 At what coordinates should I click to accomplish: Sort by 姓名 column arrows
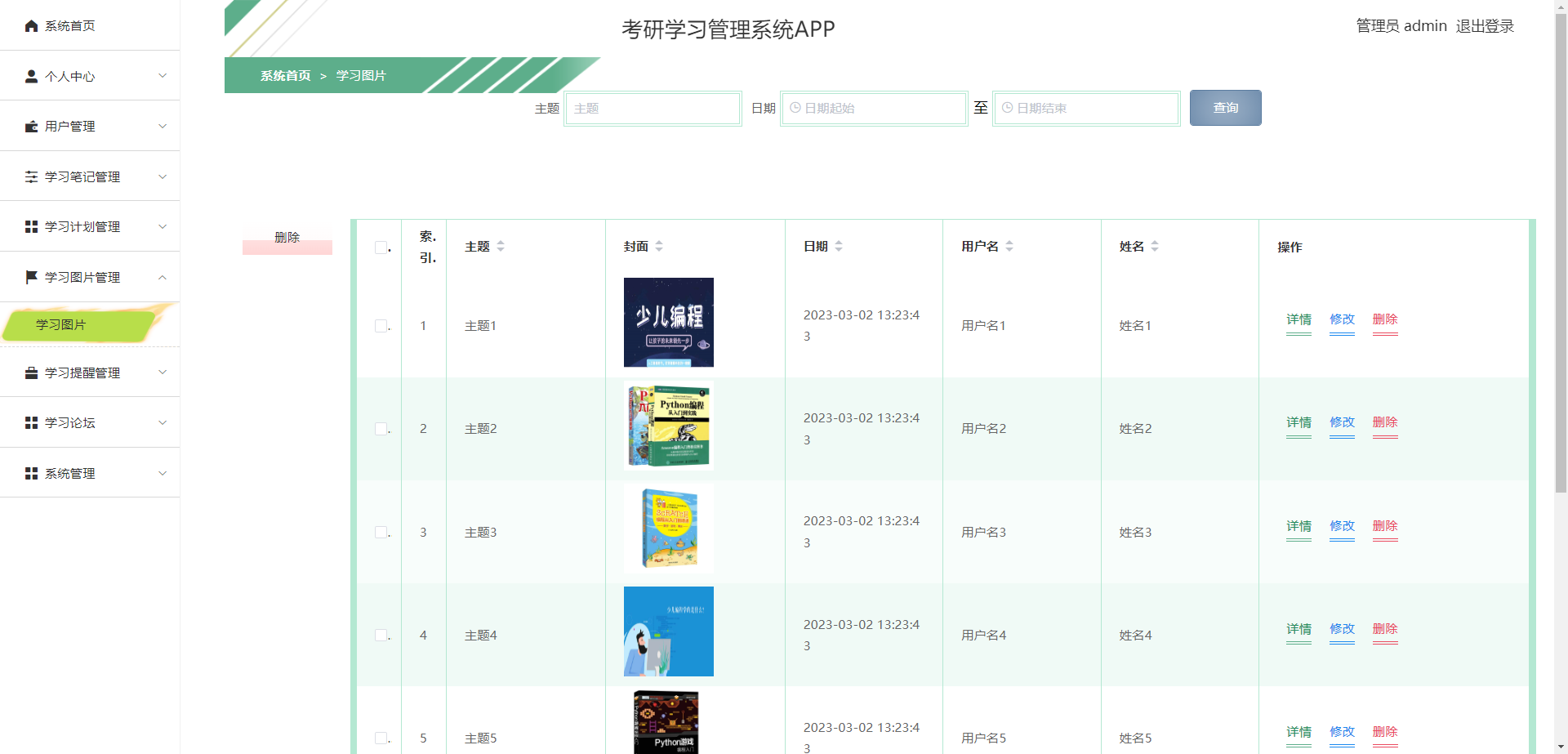pyautogui.click(x=1155, y=246)
